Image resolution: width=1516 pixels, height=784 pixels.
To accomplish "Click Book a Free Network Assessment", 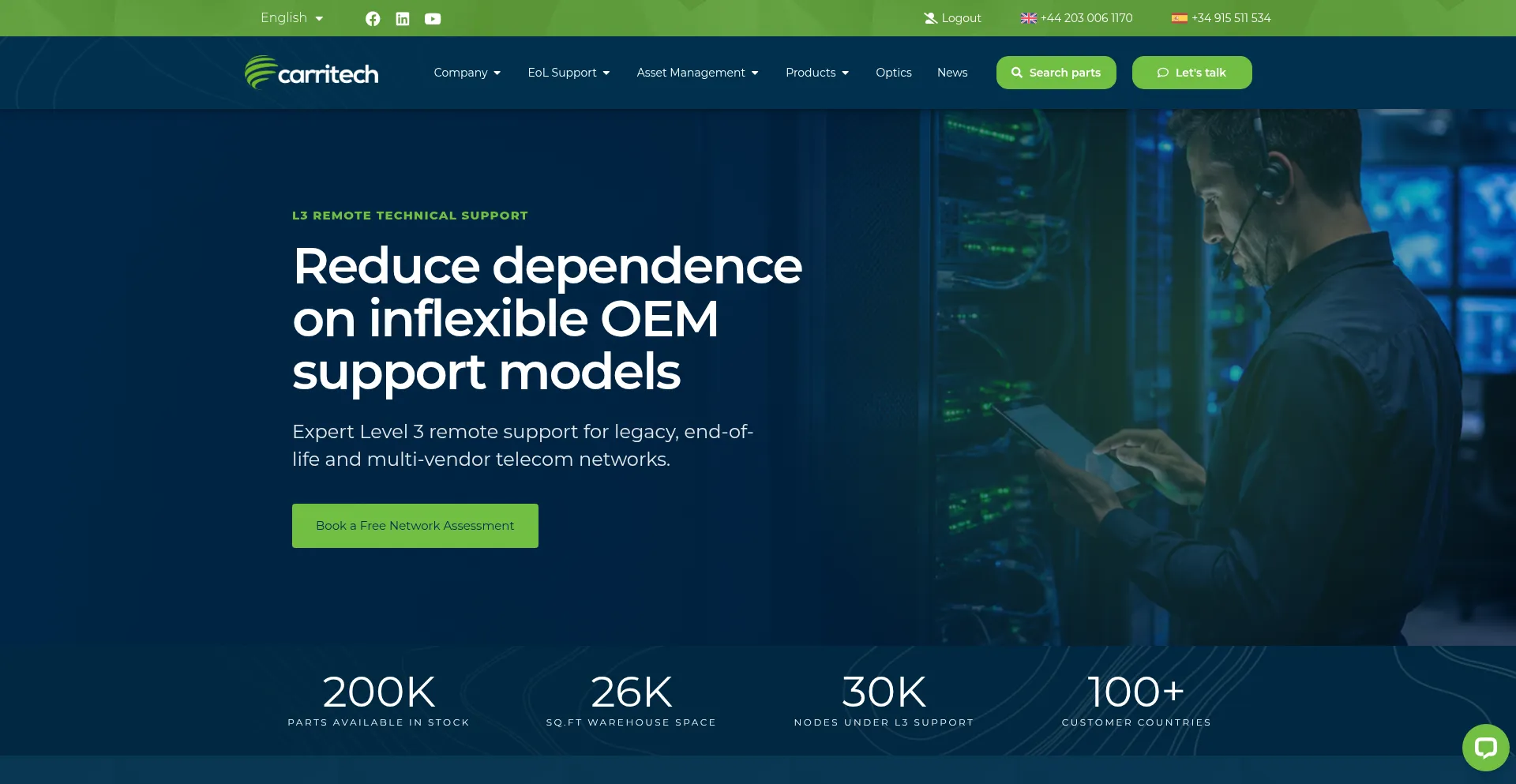I will pyautogui.click(x=415, y=526).
